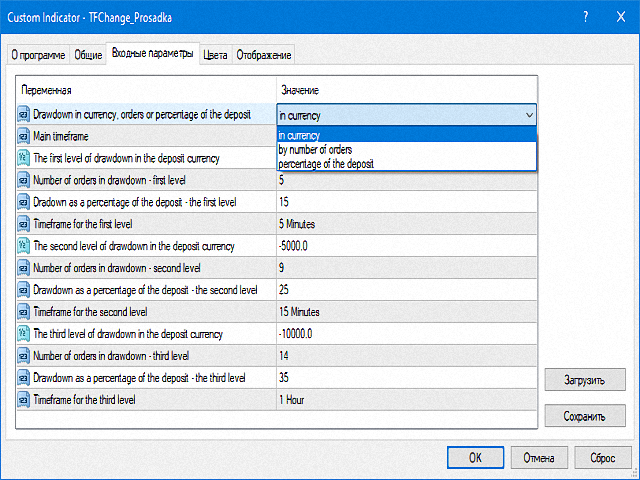The width and height of the screenshot is (640, 480).
Task: Pick 'in currency' from the dropdown list
Action: click(300, 136)
